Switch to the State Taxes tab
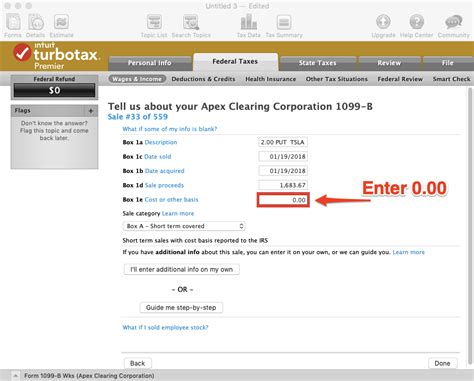Image resolution: width=474 pixels, height=381 pixels. [317, 63]
